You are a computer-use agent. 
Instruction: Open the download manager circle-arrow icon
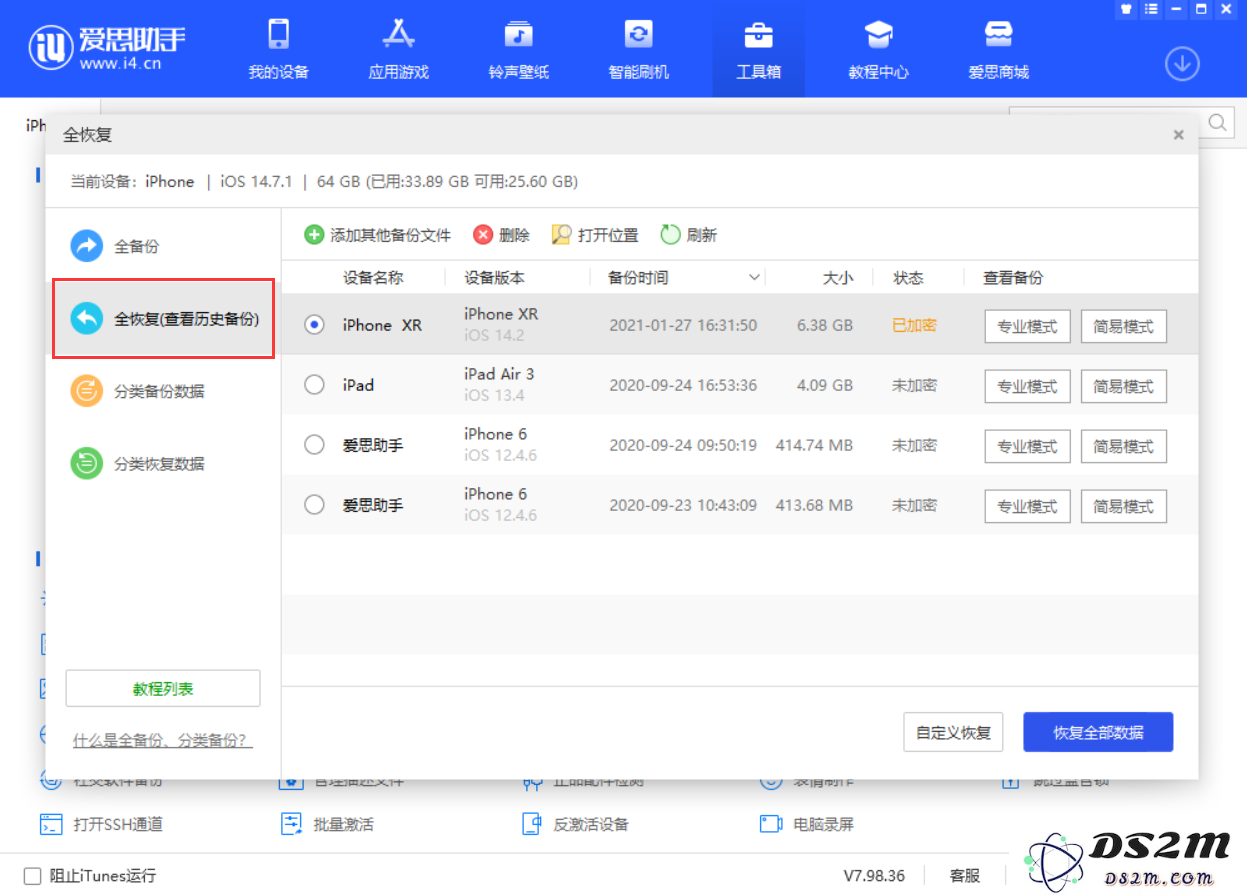1182,64
